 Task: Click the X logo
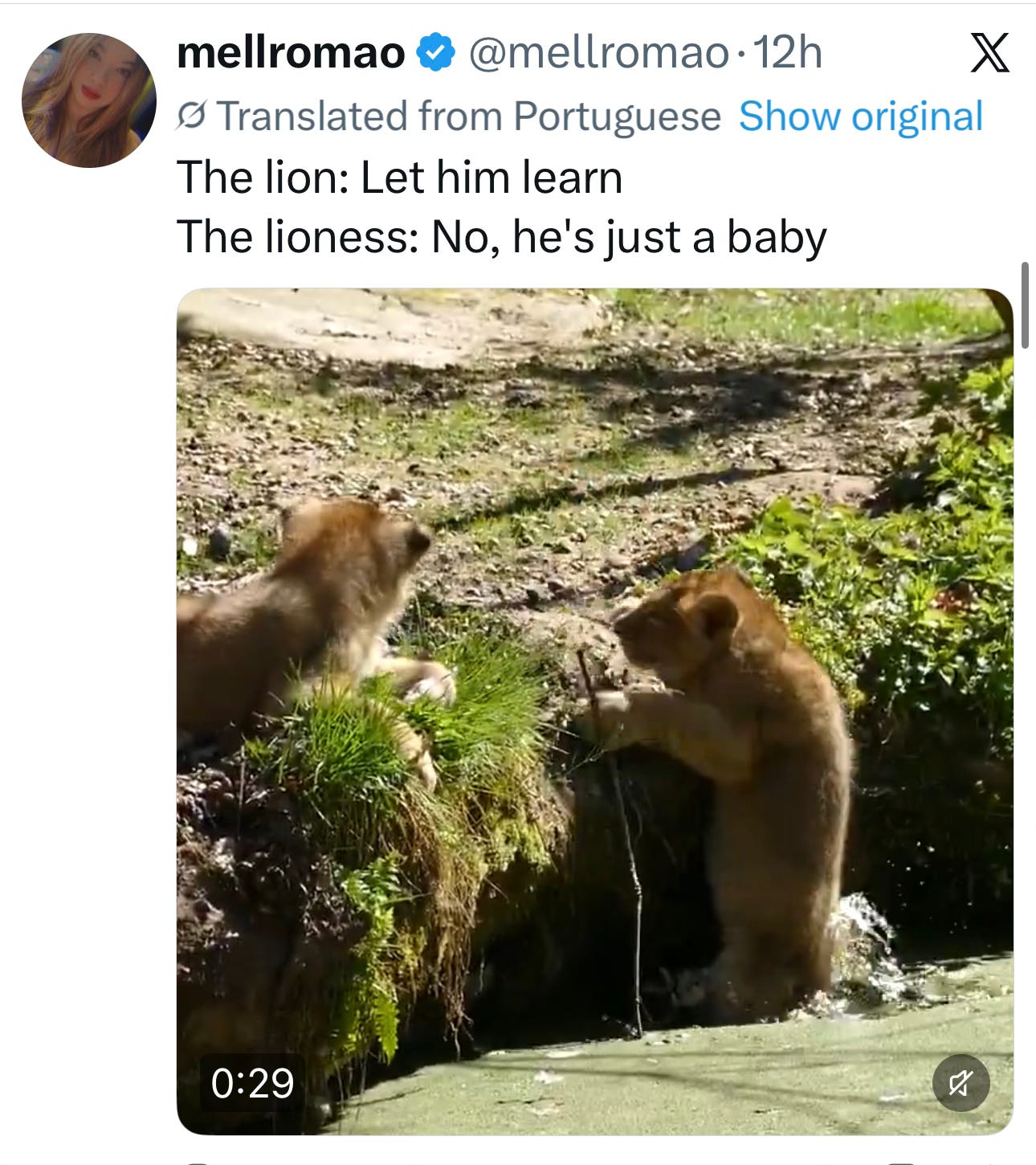[989, 54]
